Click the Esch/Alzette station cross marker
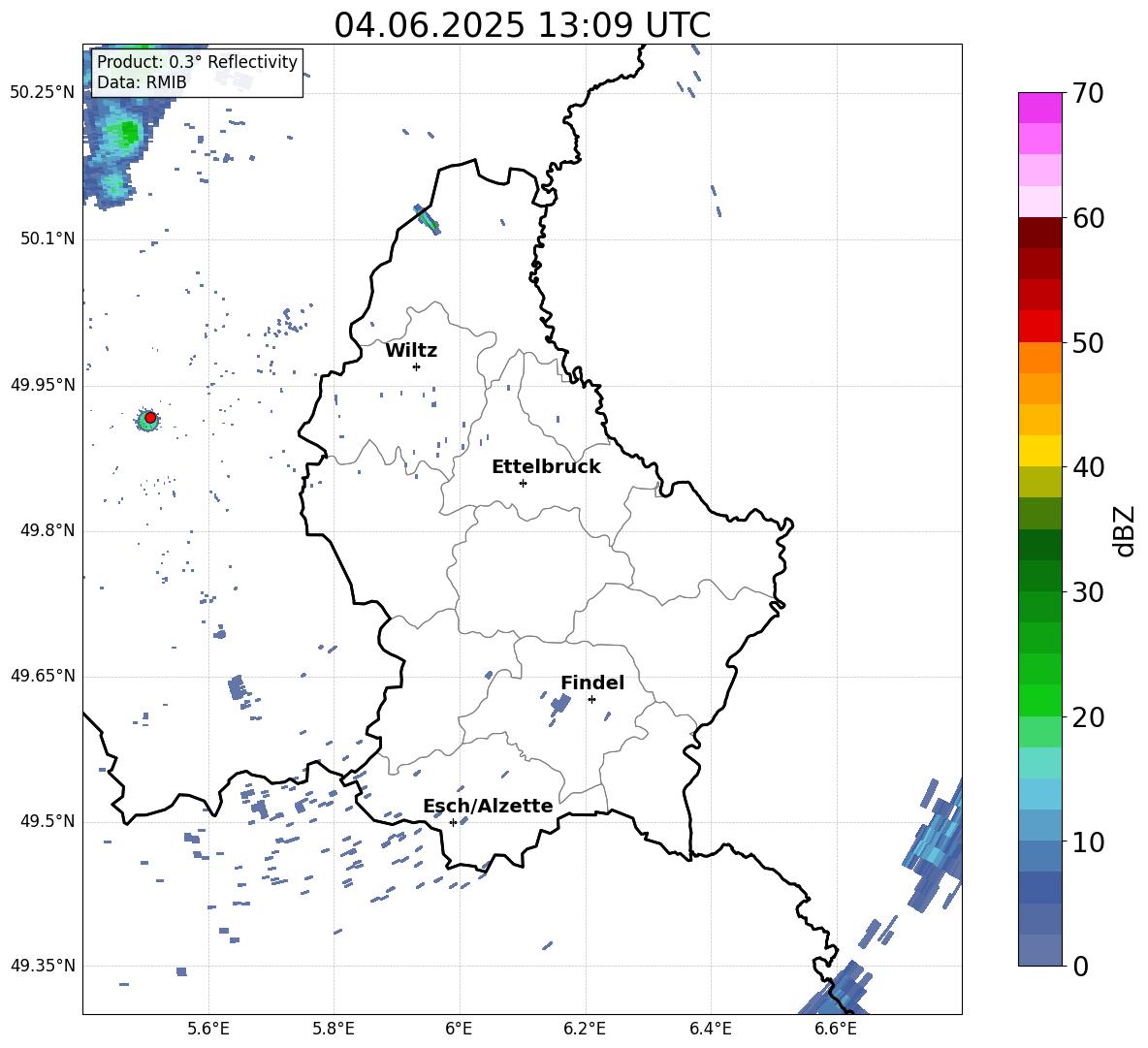The image size is (1148, 1048). coord(453,822)
